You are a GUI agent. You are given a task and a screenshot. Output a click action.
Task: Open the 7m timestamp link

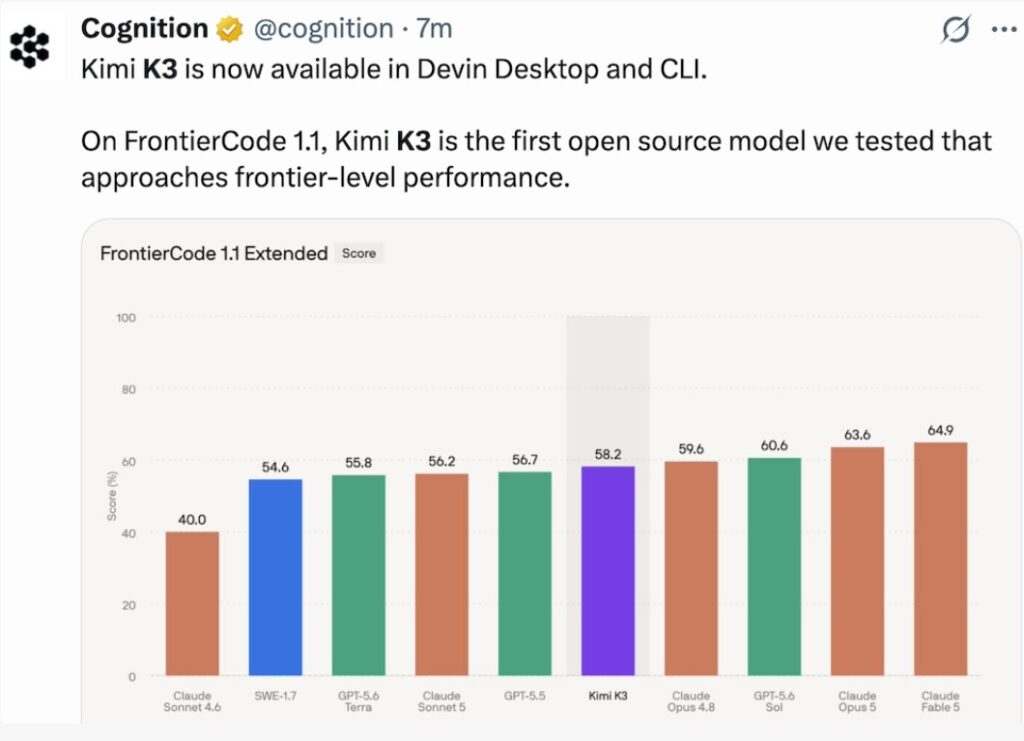click(x=434, y=29)
